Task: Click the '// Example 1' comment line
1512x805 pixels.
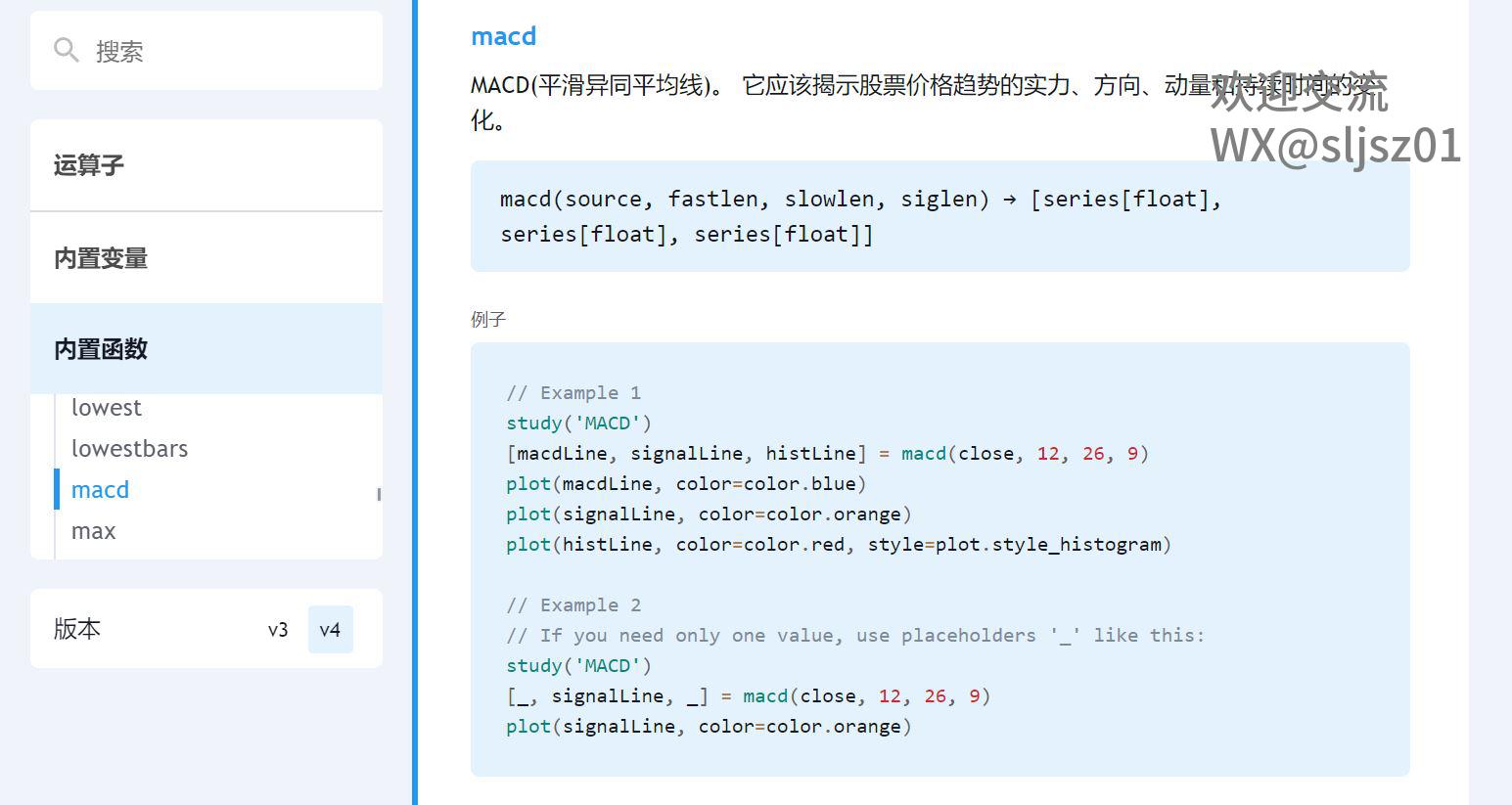Action: tap(573, 393)
